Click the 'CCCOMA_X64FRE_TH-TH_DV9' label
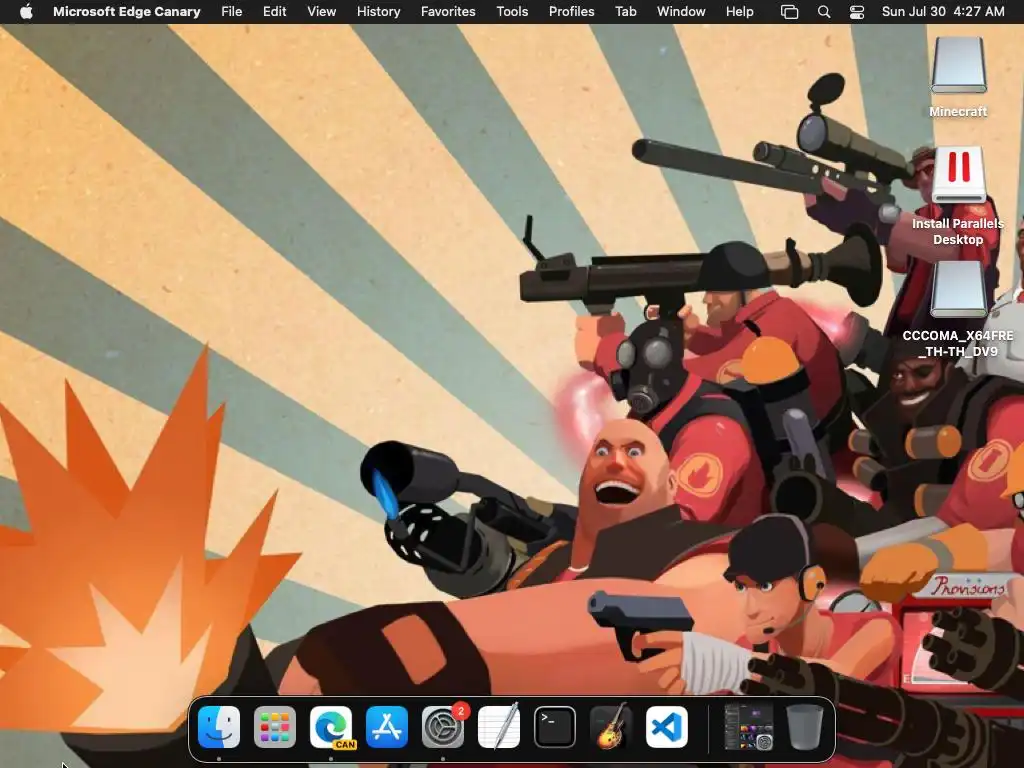The height and width of the screenshot is (768, 1024). tap(958, 344)
